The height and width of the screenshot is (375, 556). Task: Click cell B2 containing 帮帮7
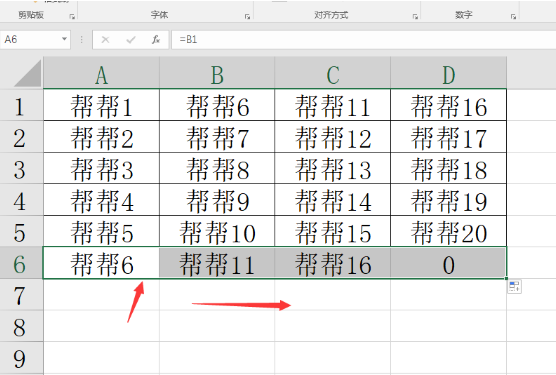[x=217, y=136]
